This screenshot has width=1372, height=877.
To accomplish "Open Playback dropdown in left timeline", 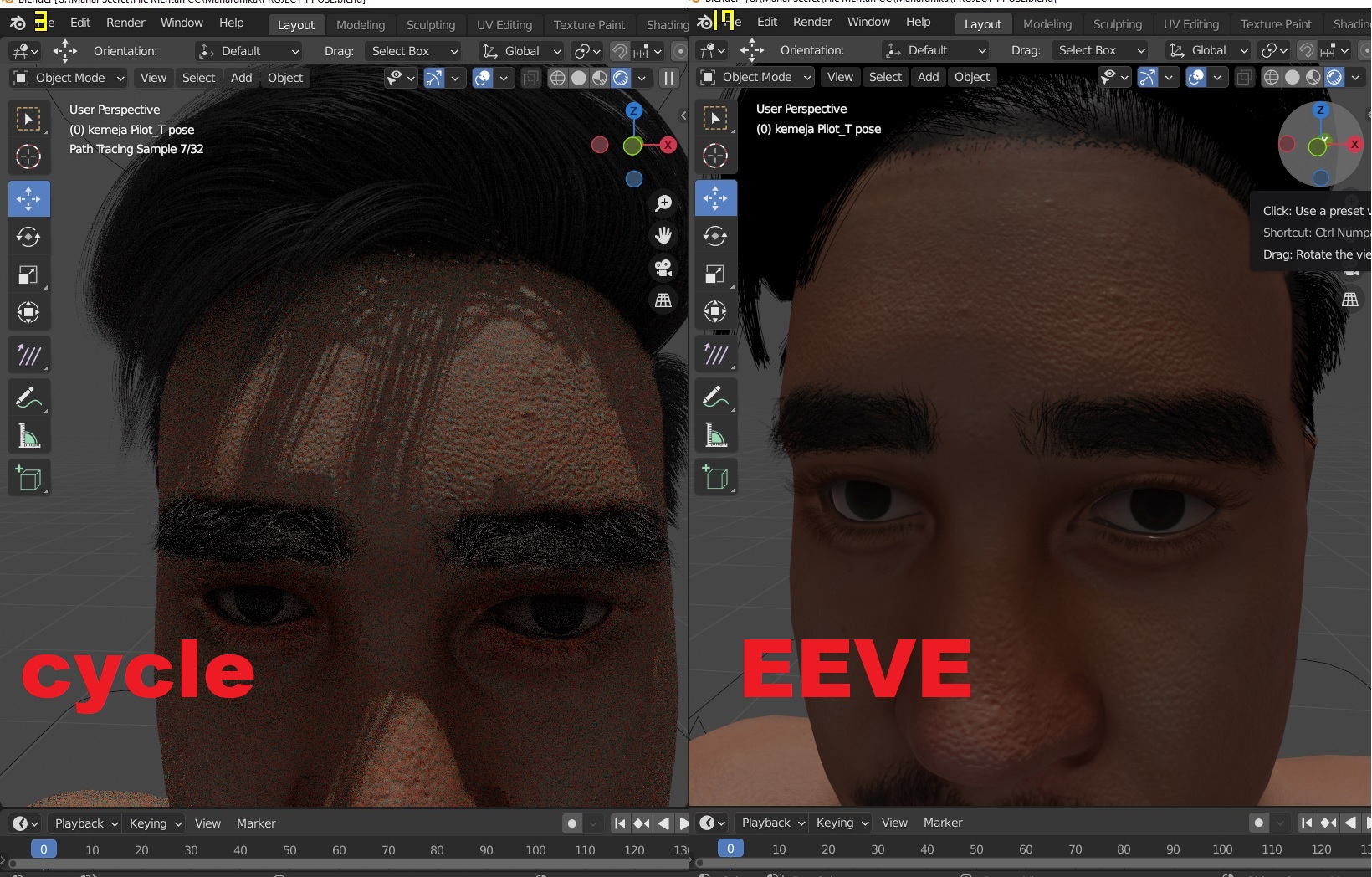I will click(x=85, y=823).
